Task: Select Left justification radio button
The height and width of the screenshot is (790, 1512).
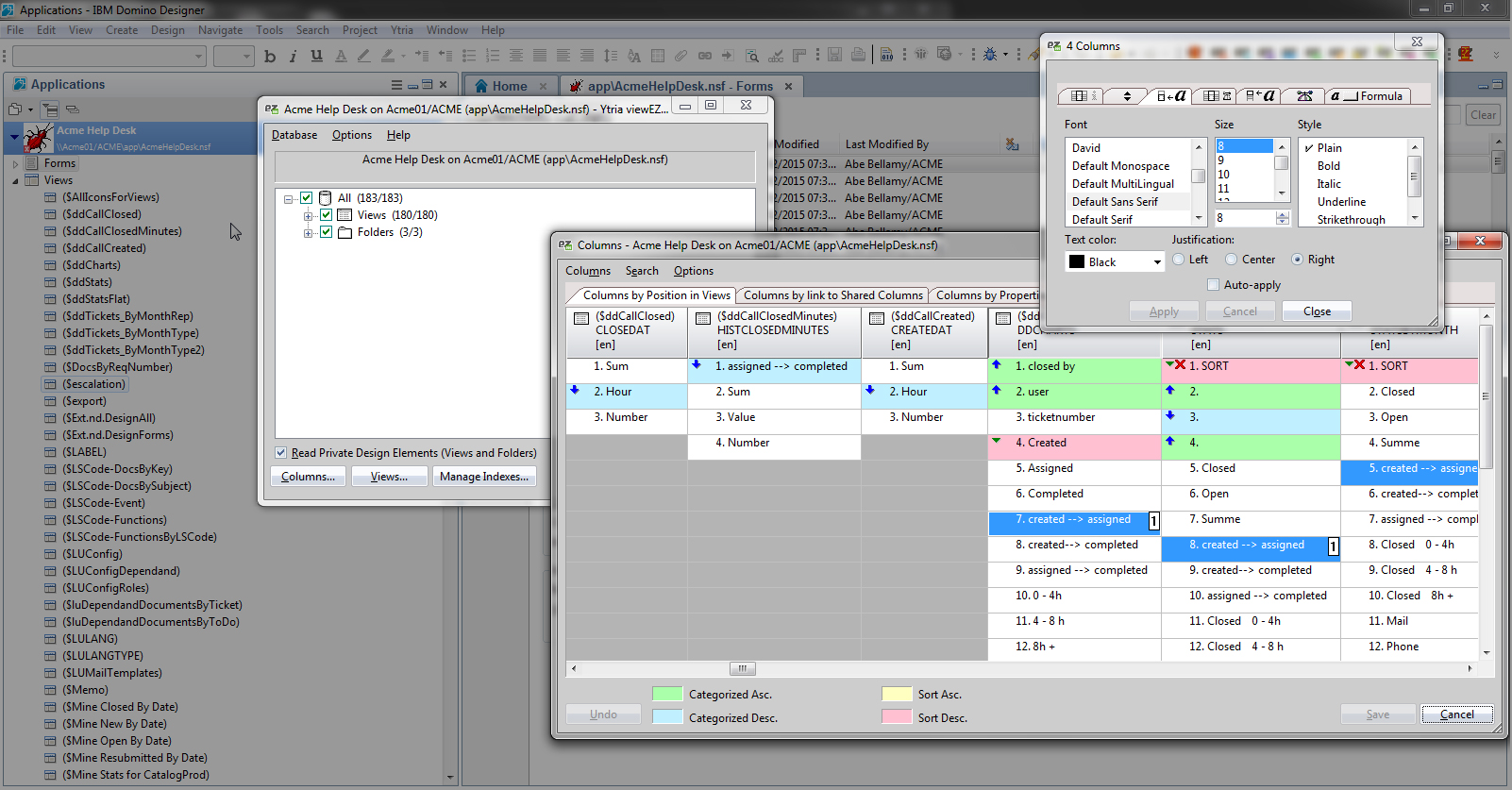Action: pos(1178,260)
